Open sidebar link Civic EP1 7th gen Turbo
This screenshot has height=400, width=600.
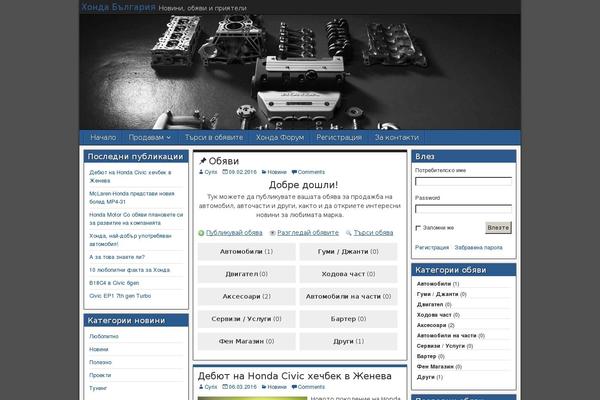point(120,296)
